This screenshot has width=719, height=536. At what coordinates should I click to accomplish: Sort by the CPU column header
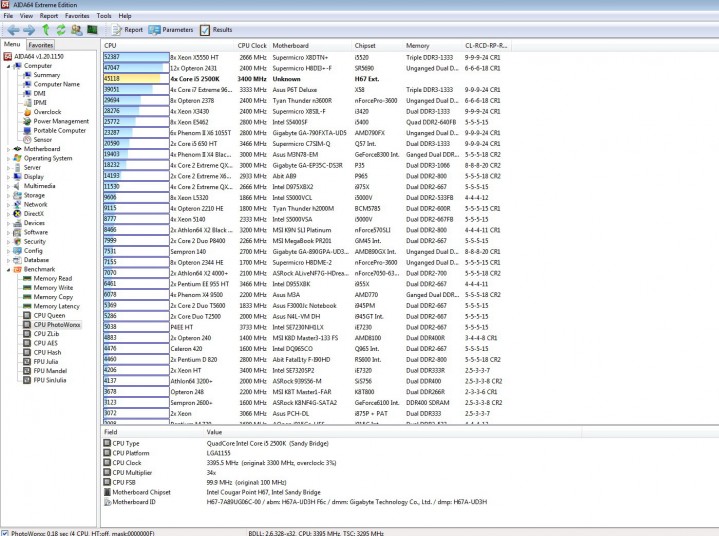click(167, 45)
